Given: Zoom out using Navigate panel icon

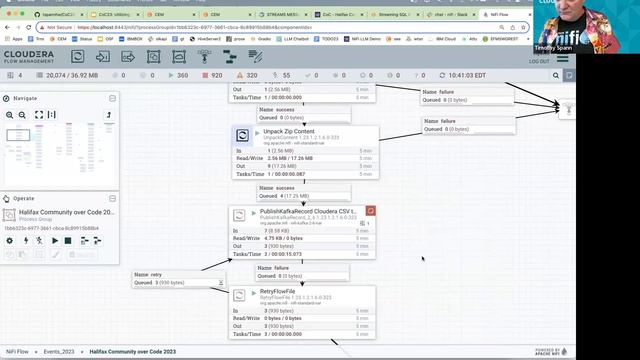Looking at the screenshot, I should (22, 115).
